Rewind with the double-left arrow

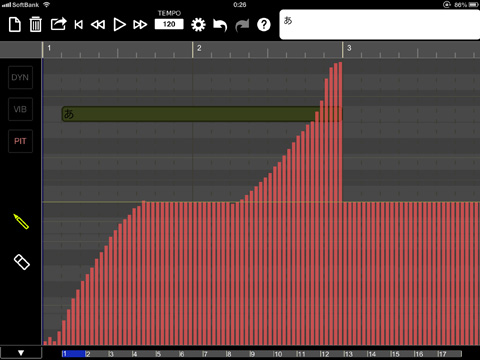pyautogui.click(x=98, y=25)
